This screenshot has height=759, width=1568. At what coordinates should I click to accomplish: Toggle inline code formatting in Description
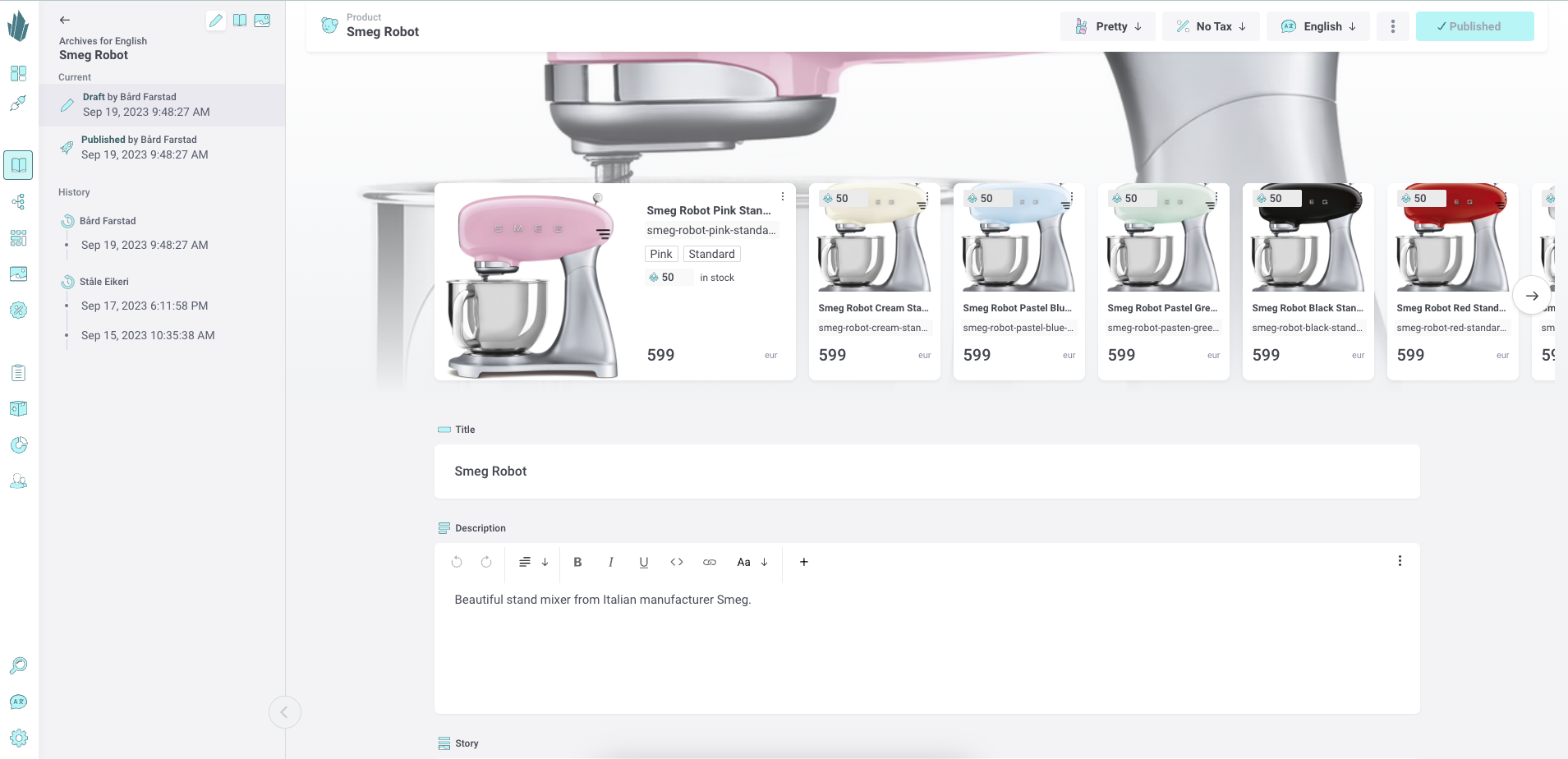click(x=677, y=562)
